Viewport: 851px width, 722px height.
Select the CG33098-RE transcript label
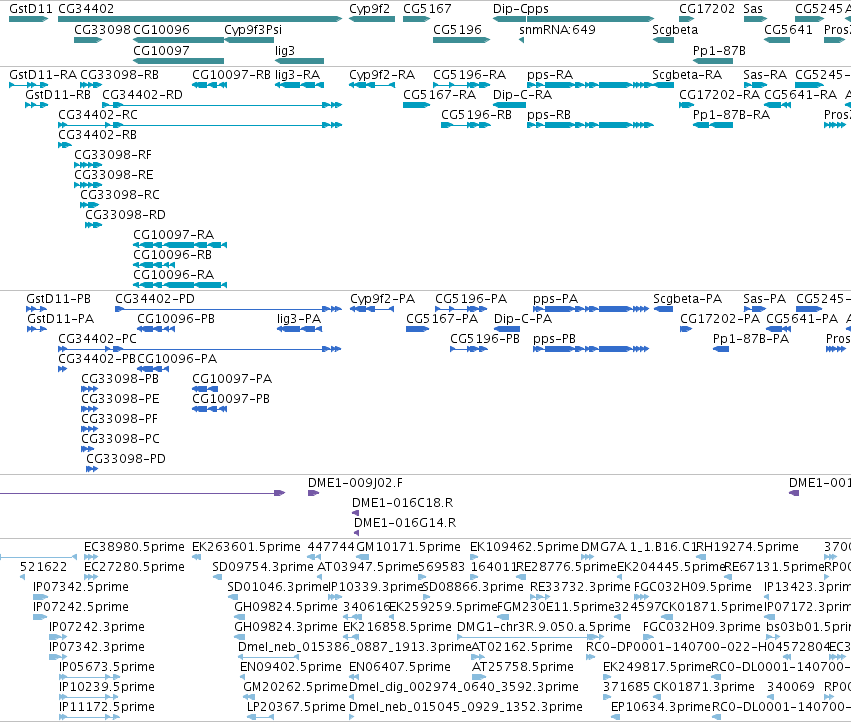(114, 174)
